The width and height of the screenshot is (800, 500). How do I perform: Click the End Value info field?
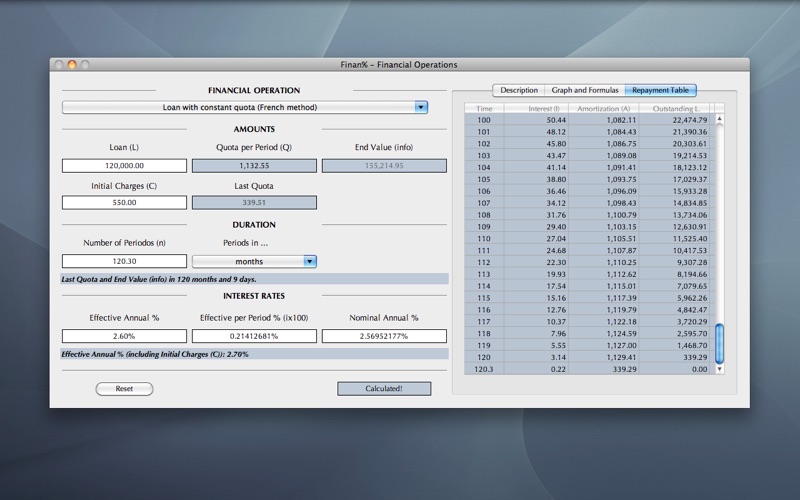coord(384,166)
